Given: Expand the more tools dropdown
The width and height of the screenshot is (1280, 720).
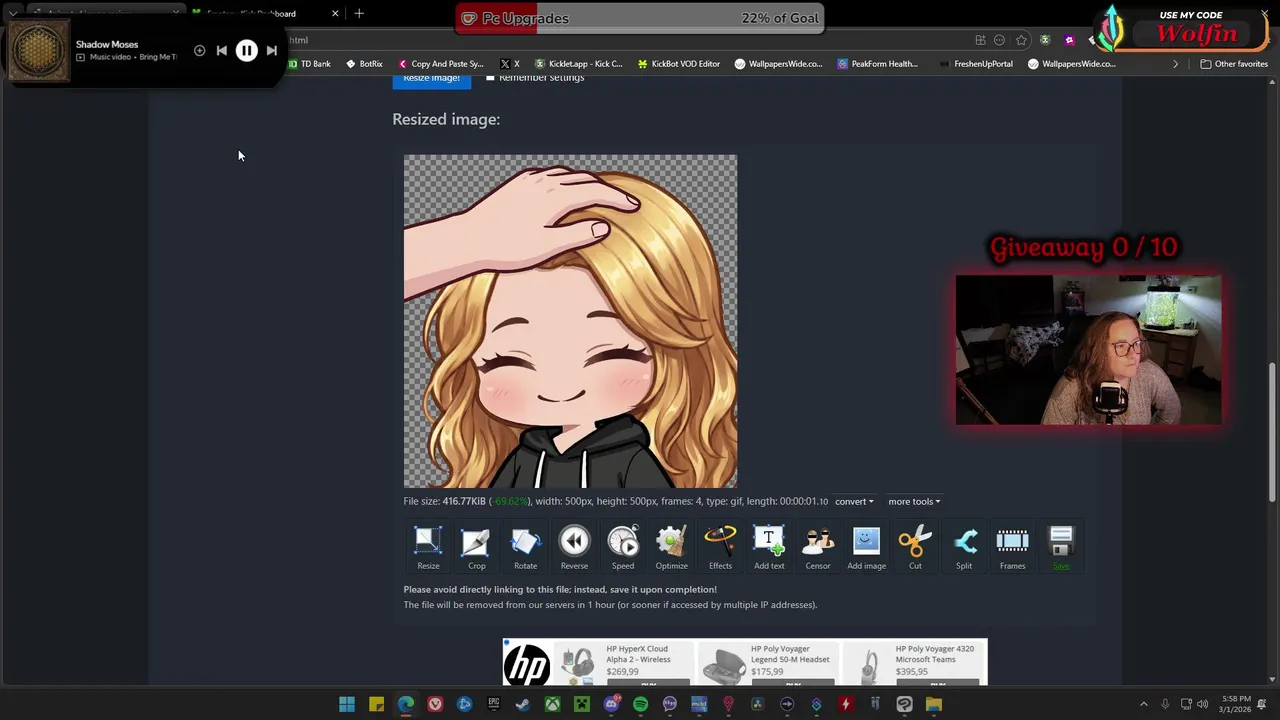Looking at the screenshot, I should 914,501.
